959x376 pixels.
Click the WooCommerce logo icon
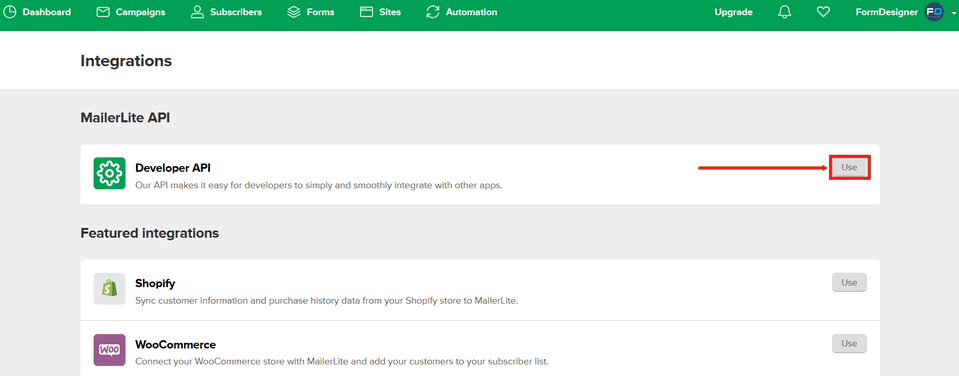(109, 350)
